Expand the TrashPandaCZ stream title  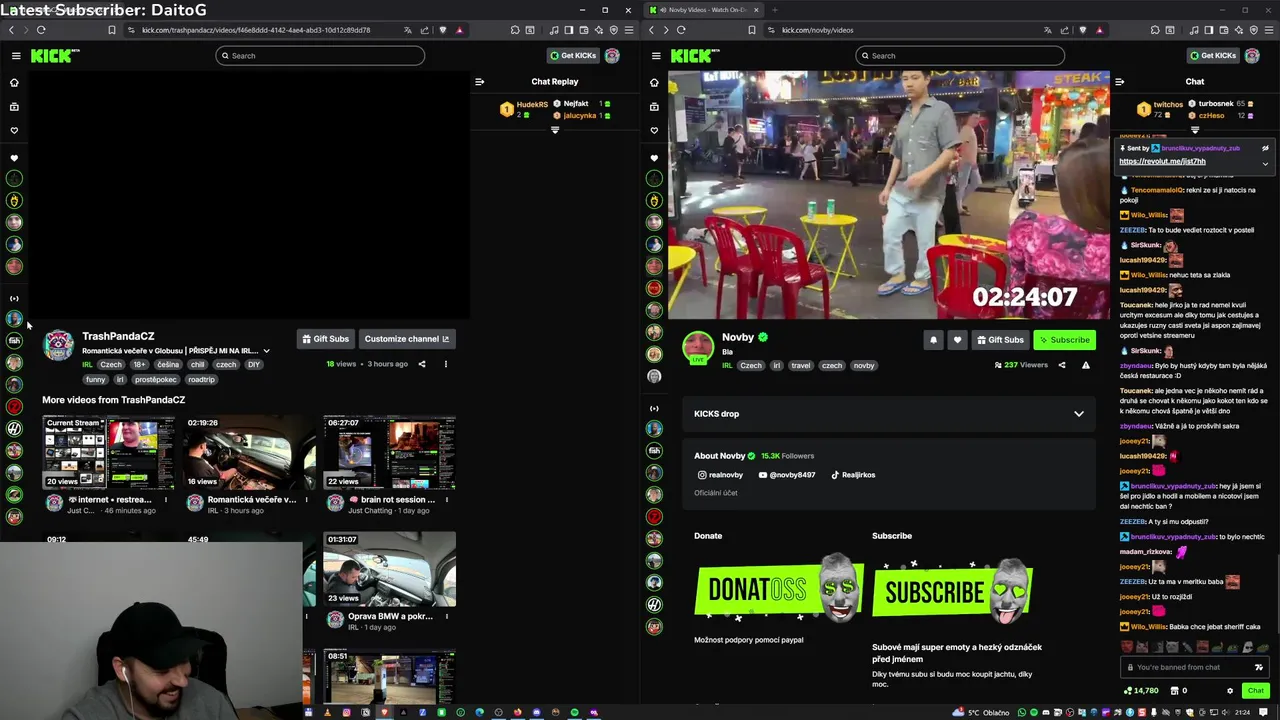pos(266,351)
